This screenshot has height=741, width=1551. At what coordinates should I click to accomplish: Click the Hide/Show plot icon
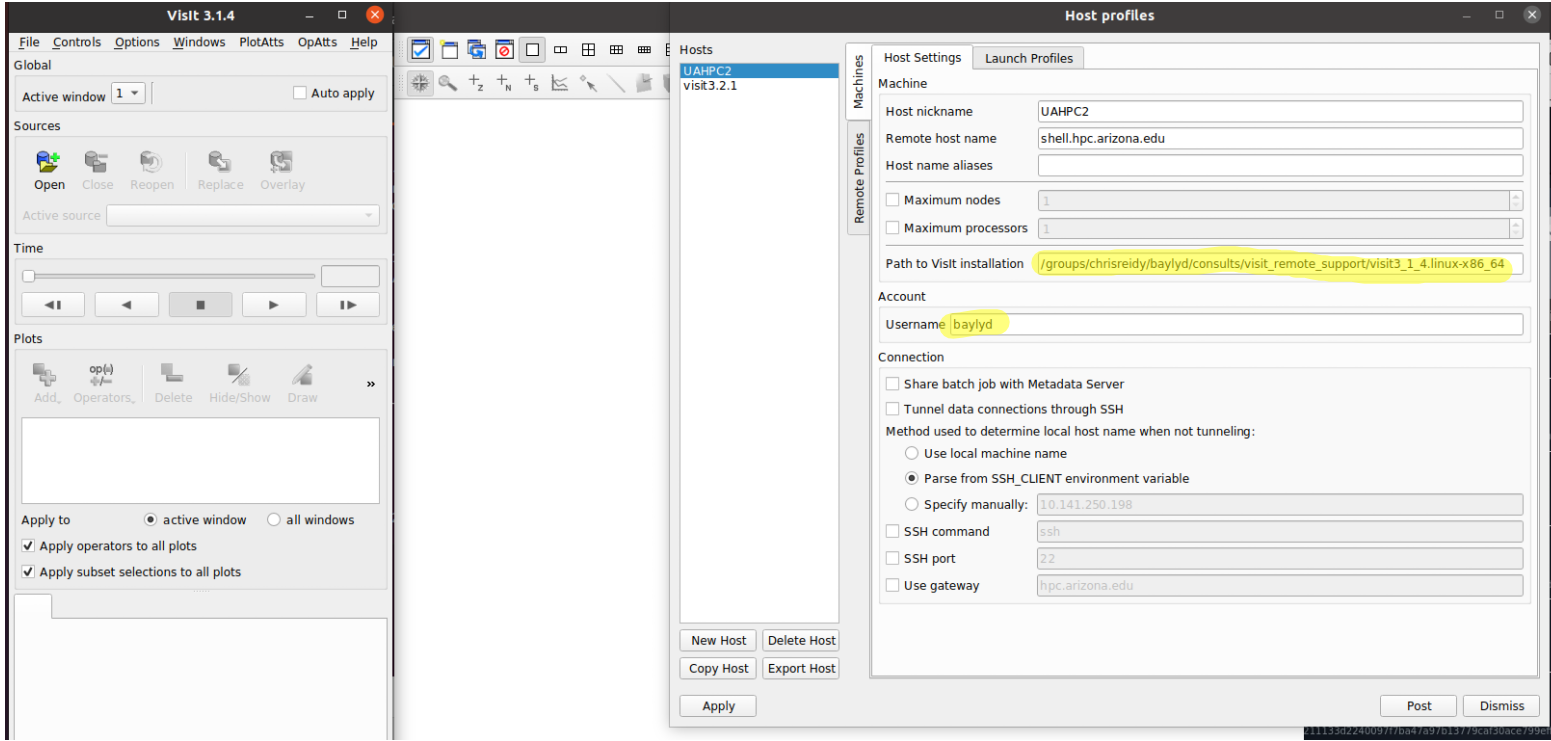[x=239, y=375]
